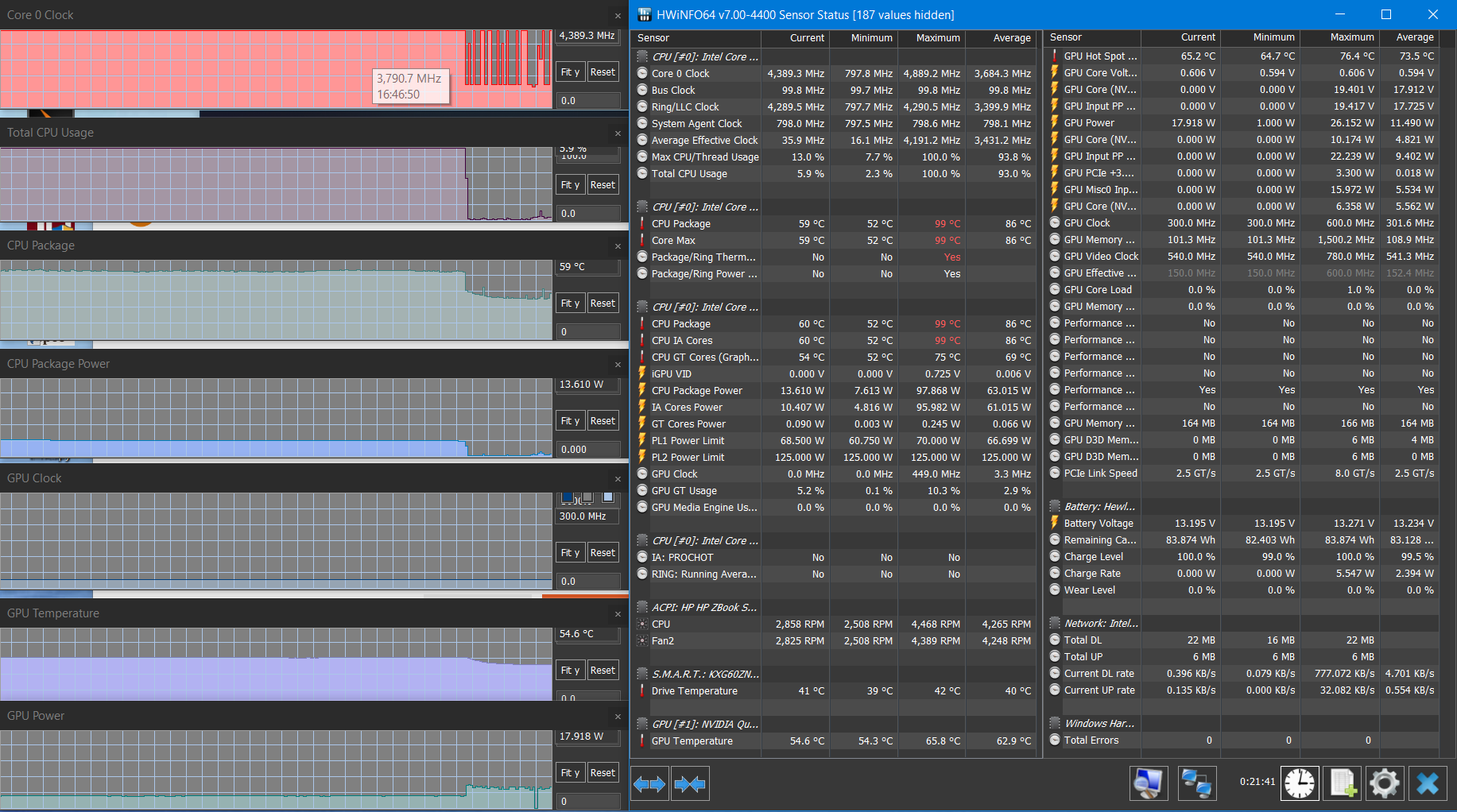Click the lightning icon beside PL1 Power Limit
The width and height of the screenshot is (1457, 812).
click(642, 440)
